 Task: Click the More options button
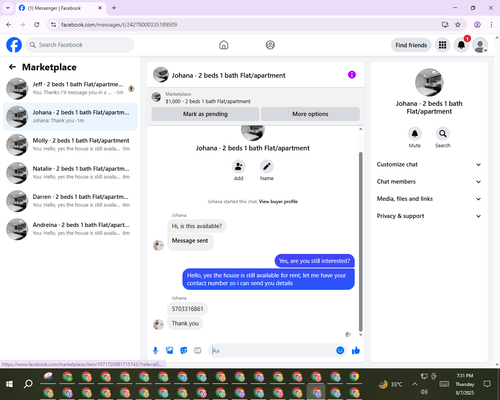(x=310, y=114)
